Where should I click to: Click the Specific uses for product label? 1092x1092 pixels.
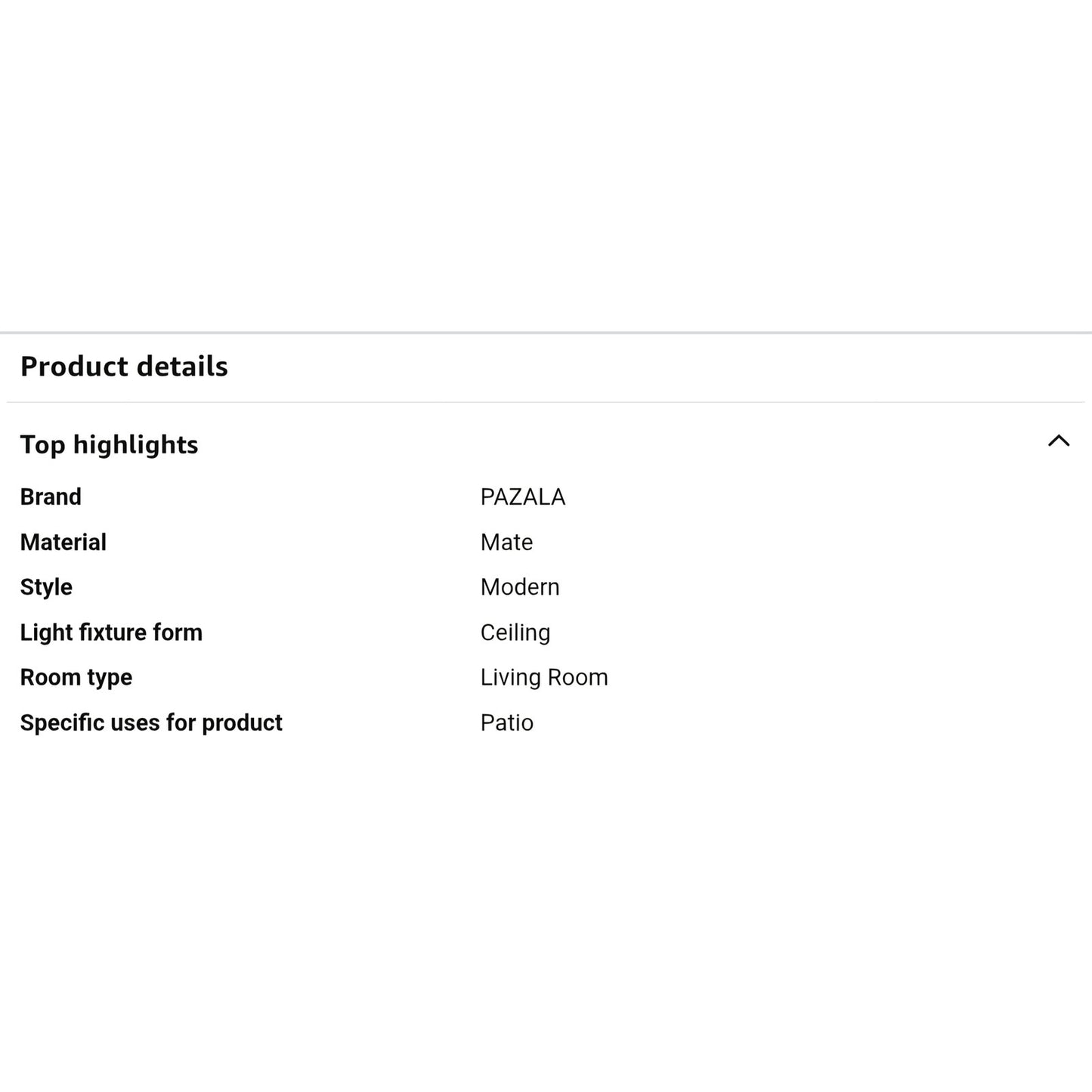(151, 722)
